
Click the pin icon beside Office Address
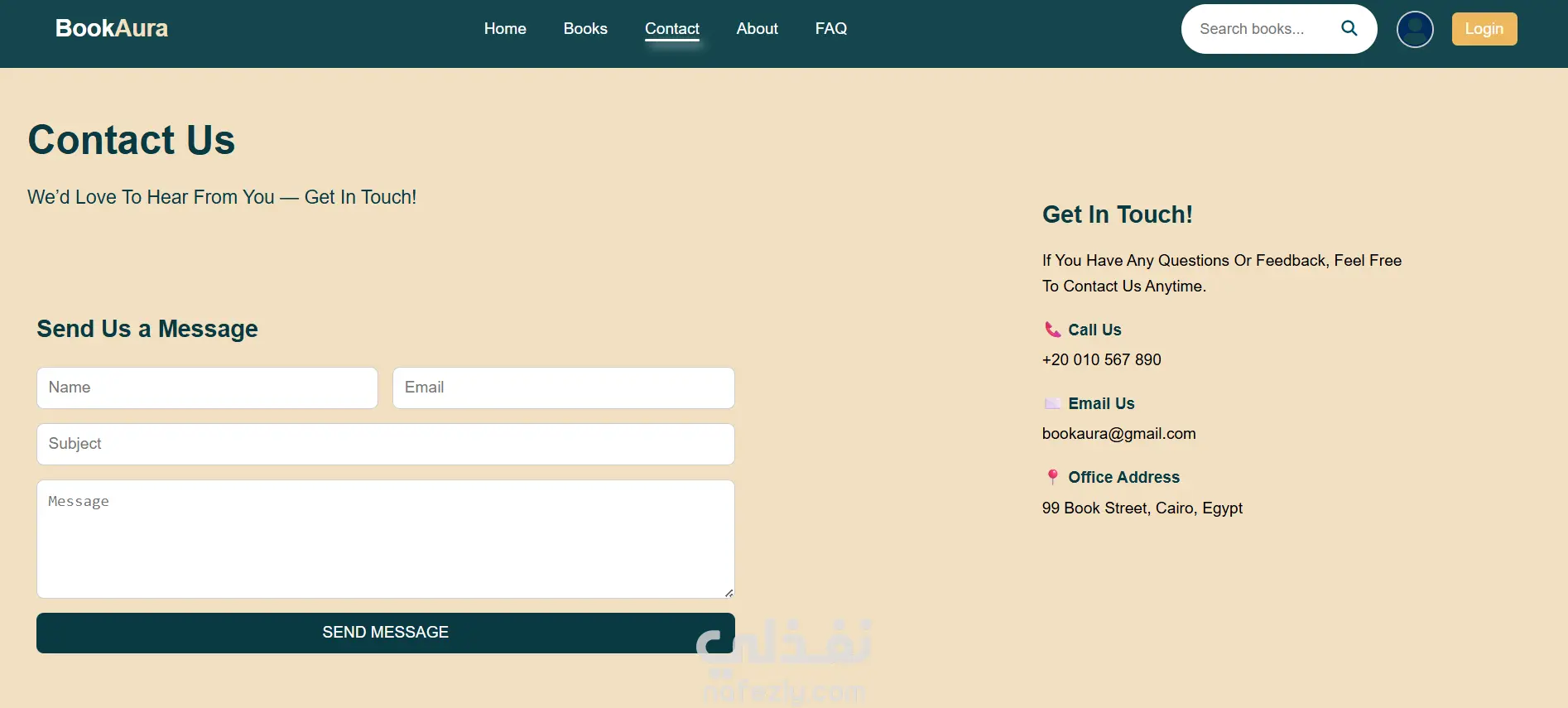pos(1052,477)
